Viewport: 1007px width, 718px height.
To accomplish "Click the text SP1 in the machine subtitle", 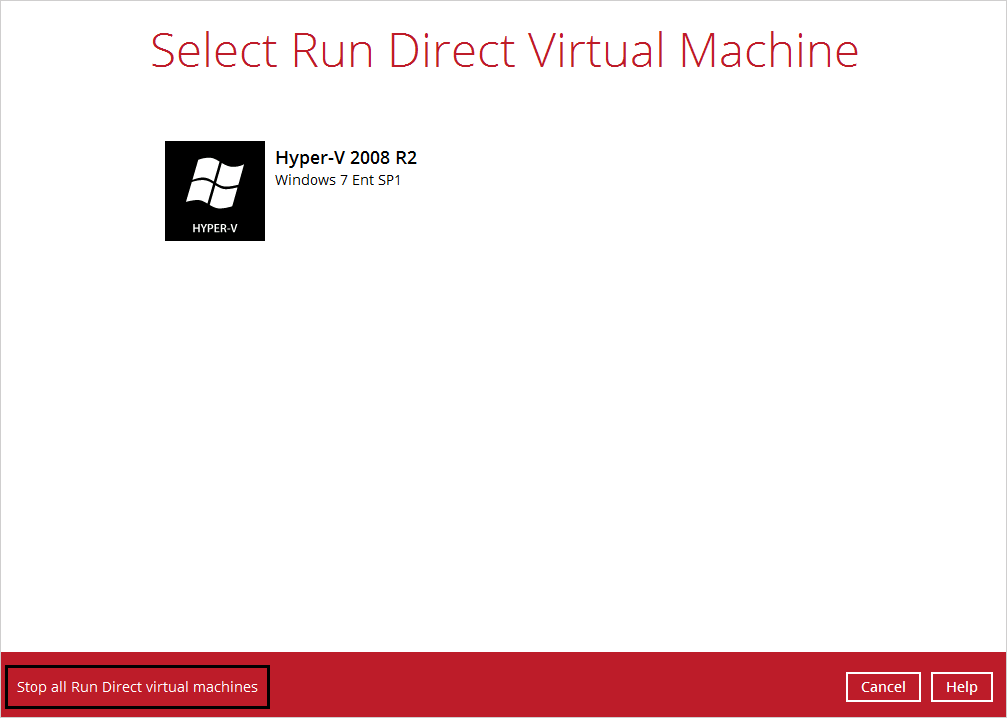I will (x=388, y=180).
